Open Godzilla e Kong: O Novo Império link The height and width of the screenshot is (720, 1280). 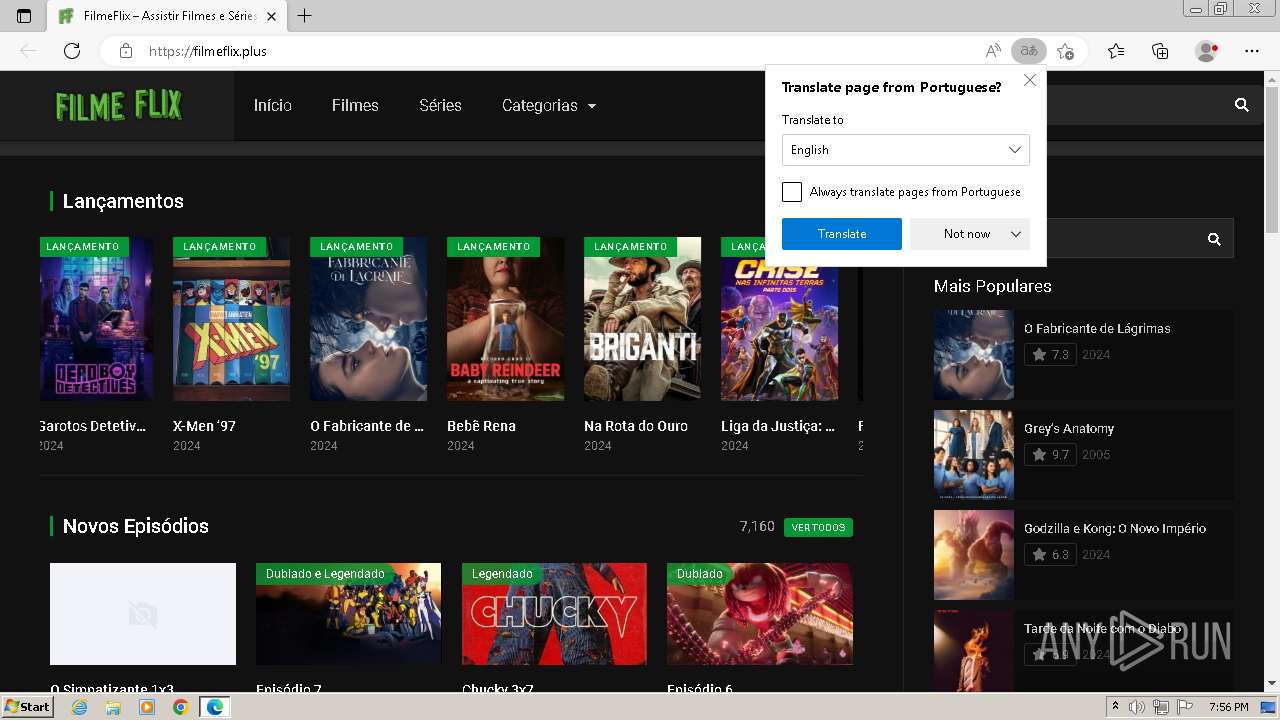point(1115,528)
